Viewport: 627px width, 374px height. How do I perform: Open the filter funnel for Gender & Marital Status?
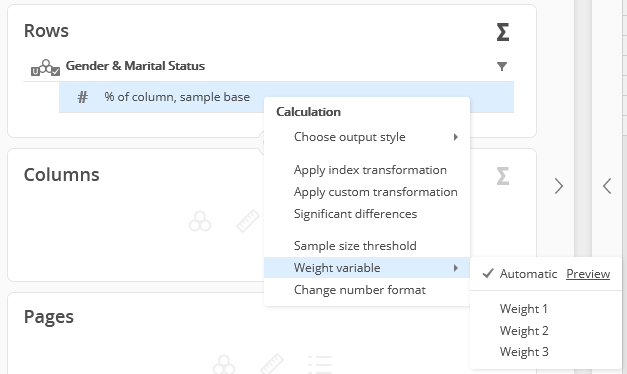coord(502,66)
